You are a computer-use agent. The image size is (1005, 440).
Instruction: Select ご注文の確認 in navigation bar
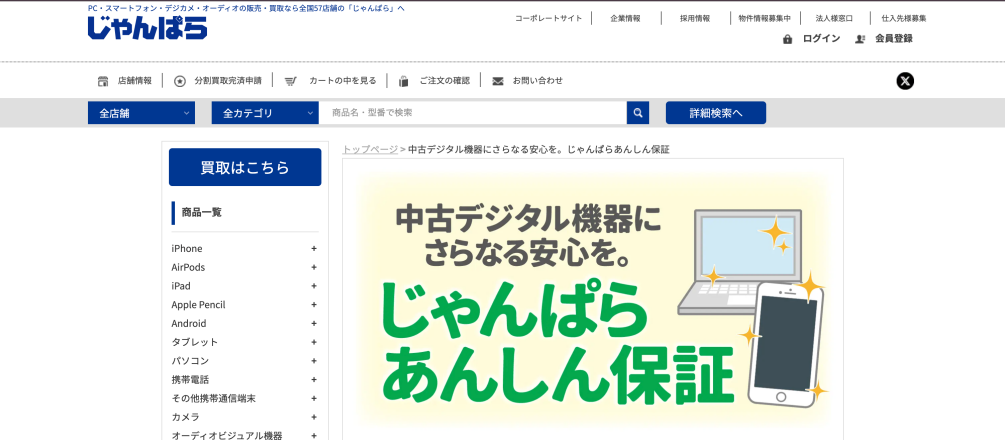(x=444, y=81)
